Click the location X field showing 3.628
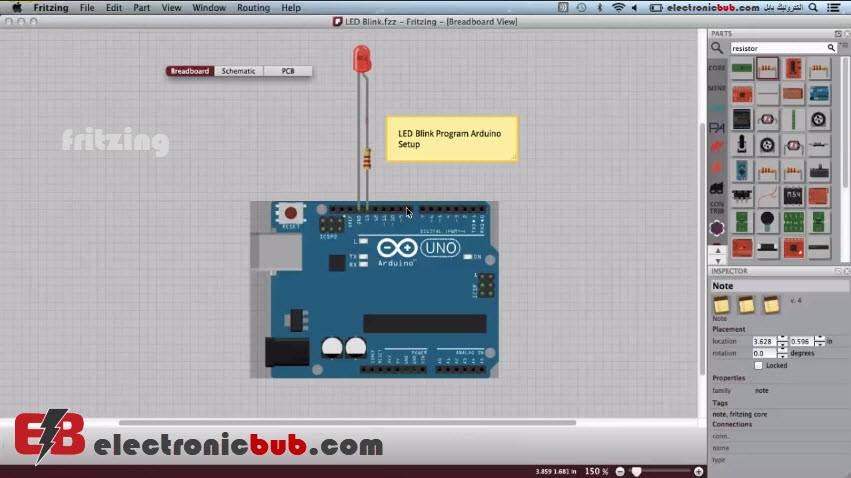This screenshot has width=851, height=478. pyautogui.click(x=765, y=341)
